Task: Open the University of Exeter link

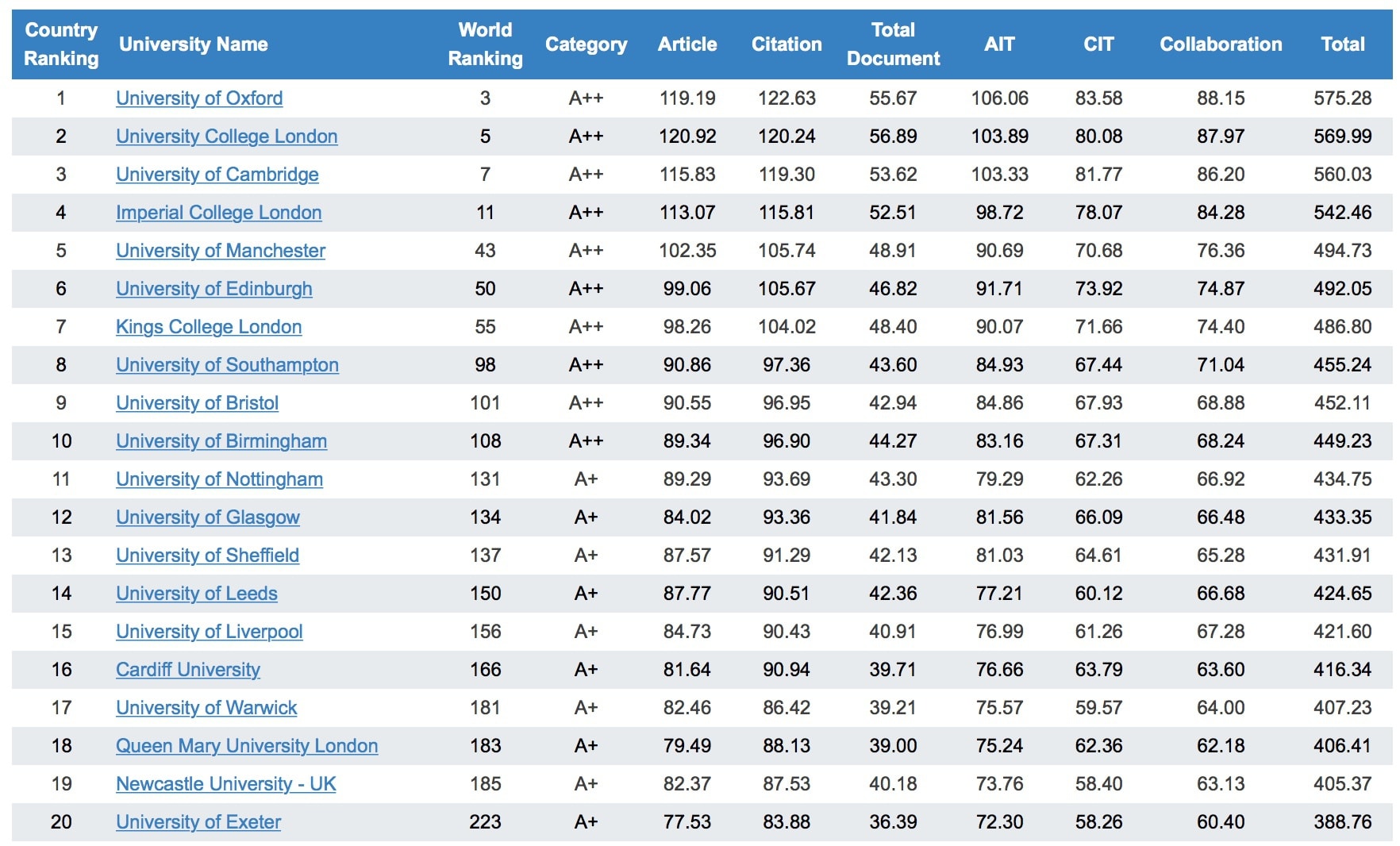Action: (198, 822)
